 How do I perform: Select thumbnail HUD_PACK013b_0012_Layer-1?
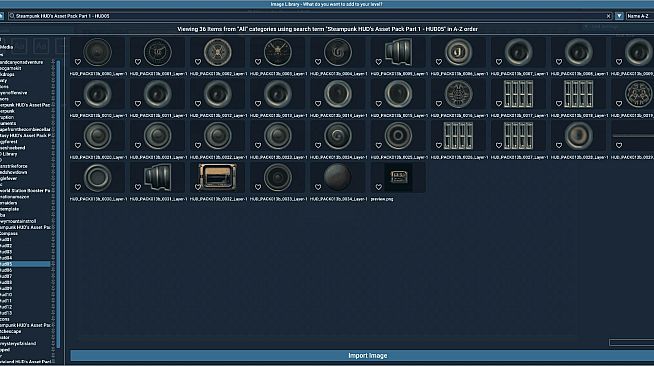click(x=218, y=94)
